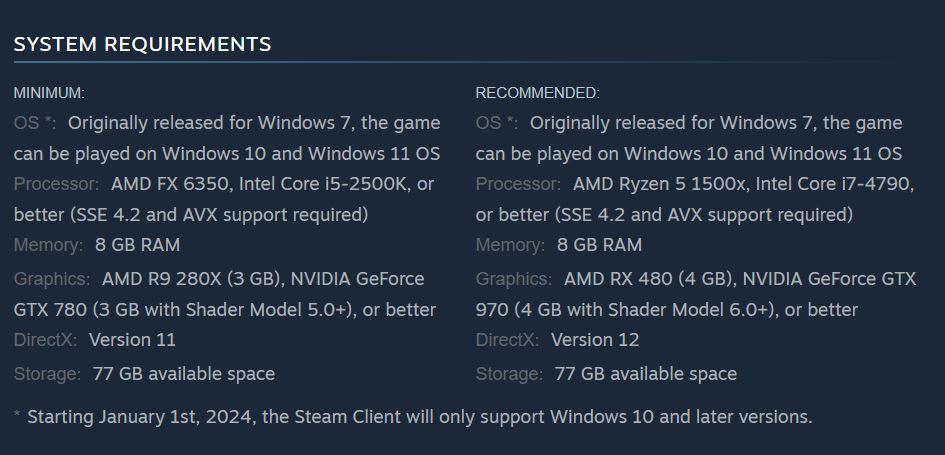Click the Graphics label in Minimum column

coord(51,279)
